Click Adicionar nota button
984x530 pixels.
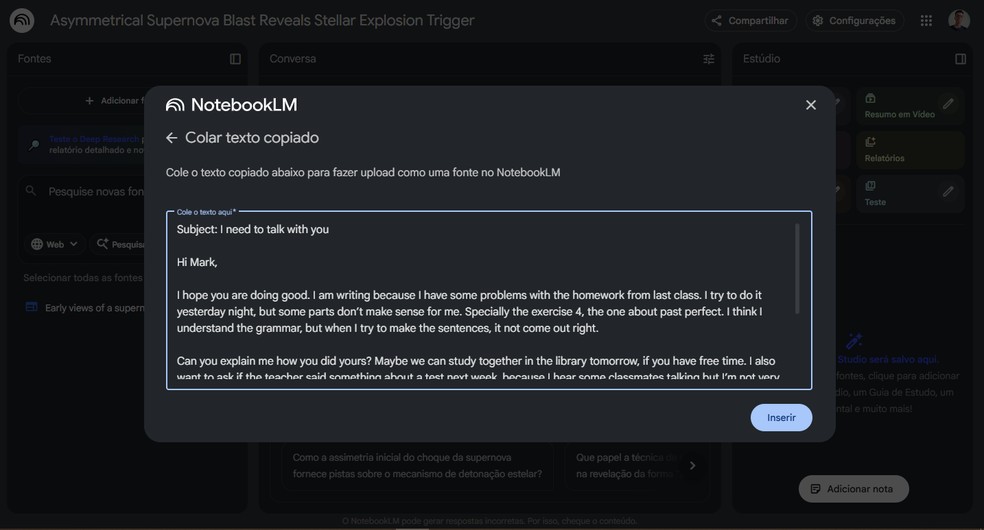[x=853, y=489]
